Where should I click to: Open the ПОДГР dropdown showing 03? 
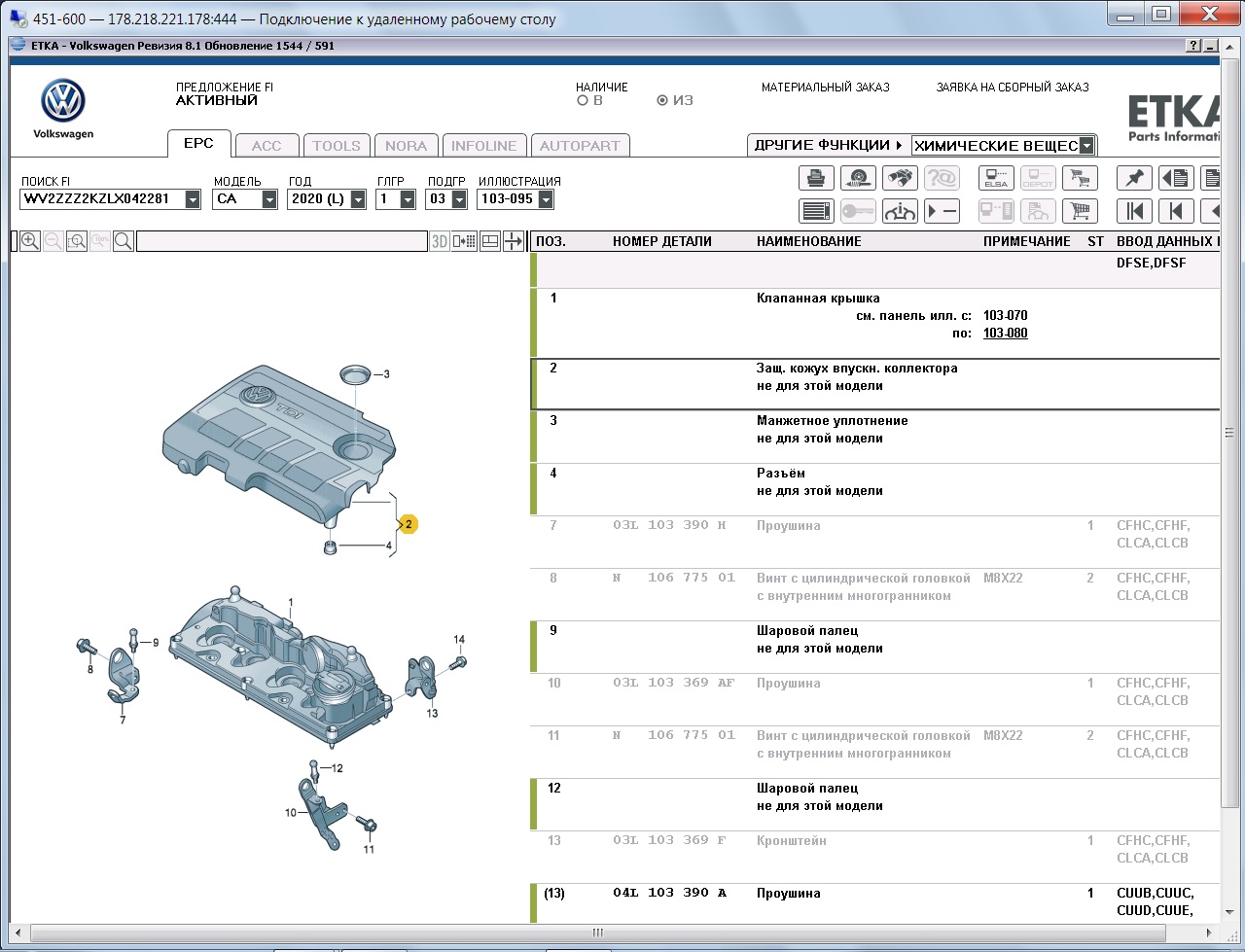(x=457, y=199)
